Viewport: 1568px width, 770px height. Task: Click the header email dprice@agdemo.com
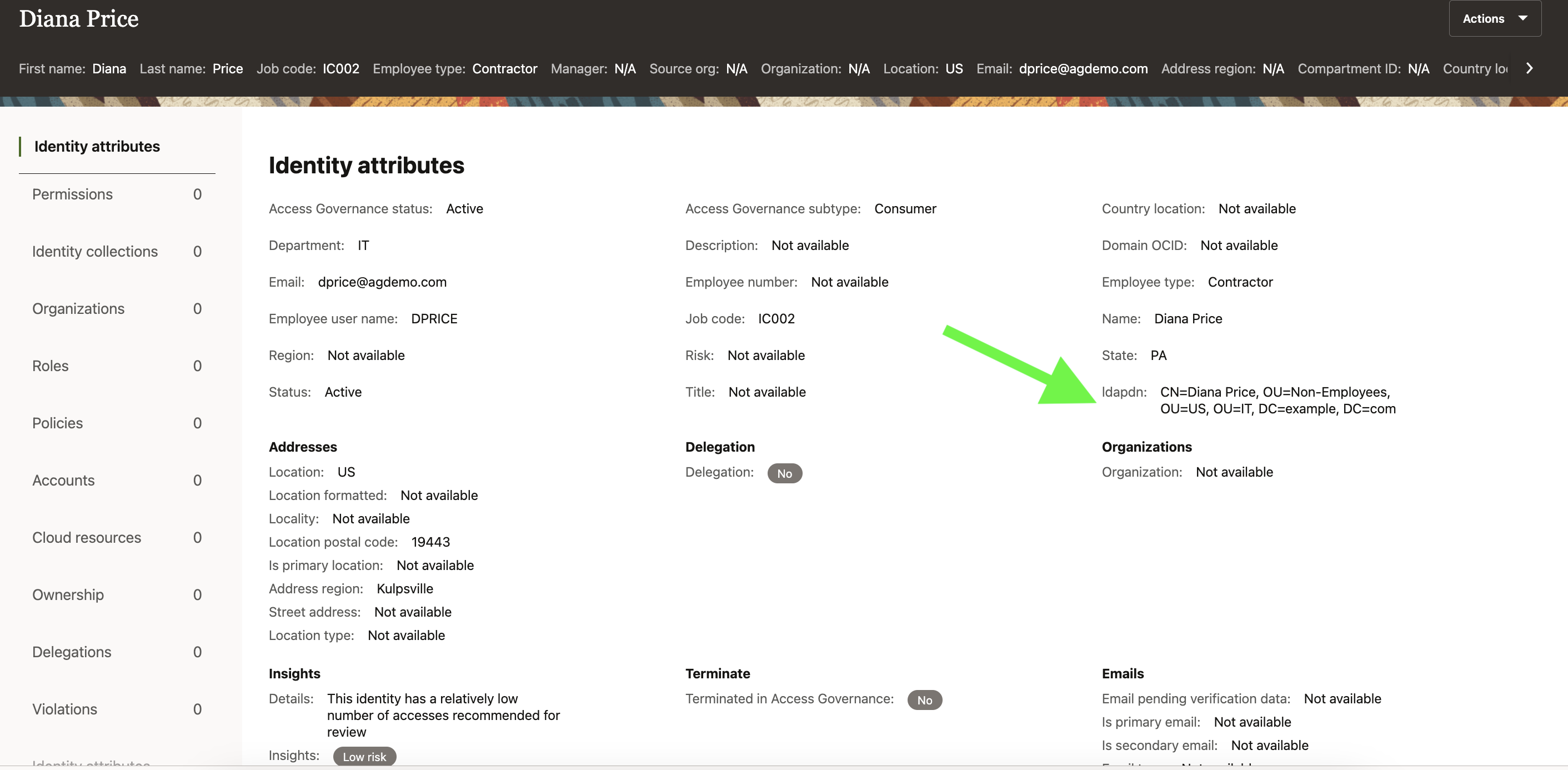click(1083, 69)
